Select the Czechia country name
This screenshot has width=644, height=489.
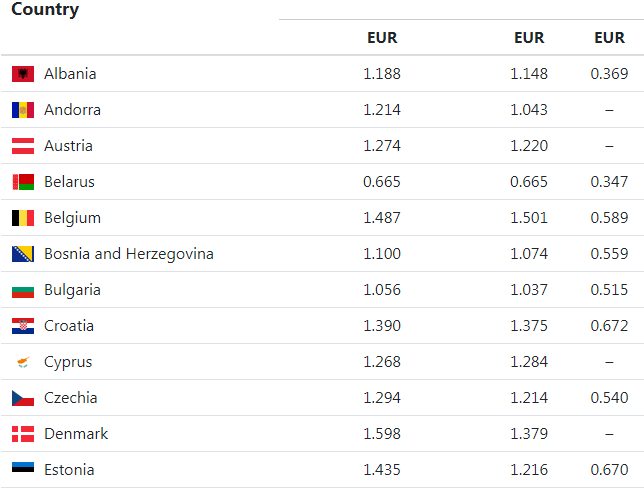click(x=70, y=398)
